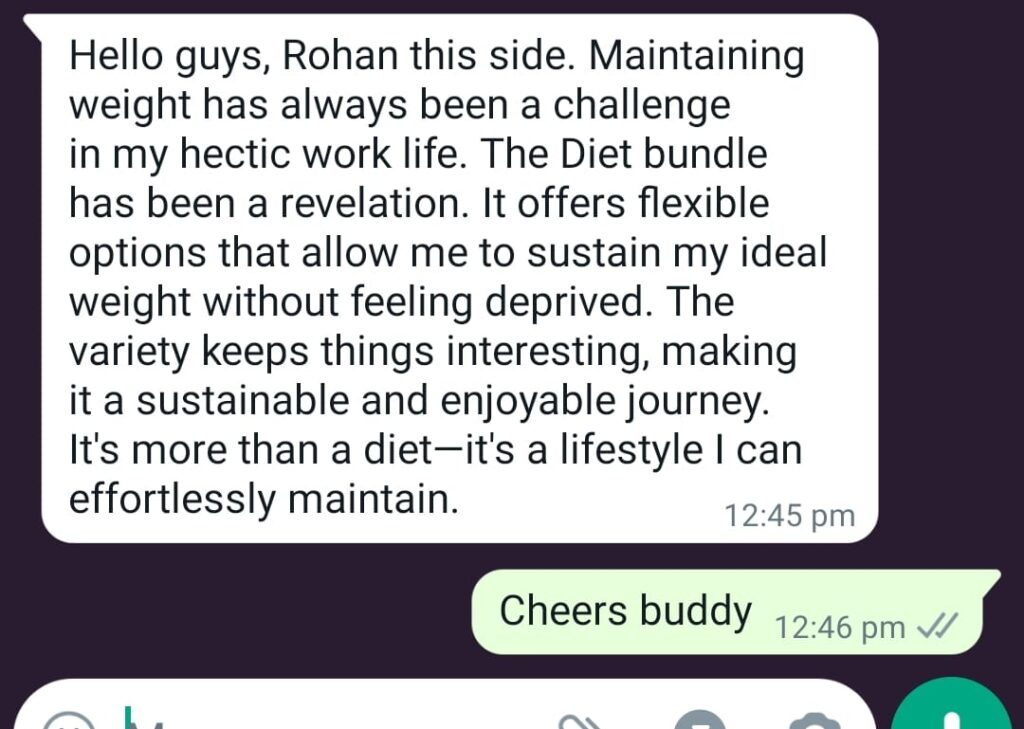Tap the phrase "It's more than a diet"

tap(251, 450)
